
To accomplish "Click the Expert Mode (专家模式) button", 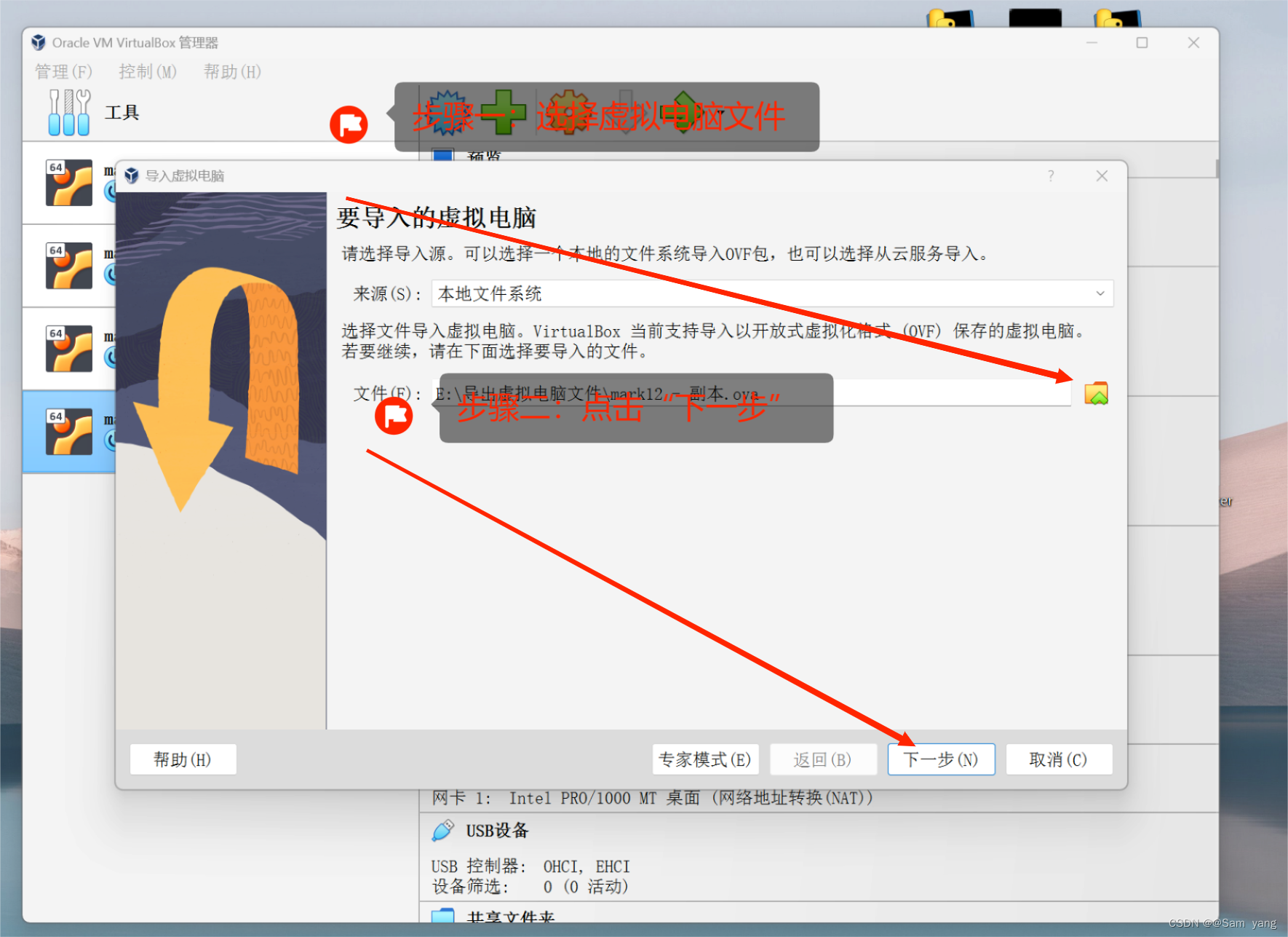I will click(x=705, y=759).
